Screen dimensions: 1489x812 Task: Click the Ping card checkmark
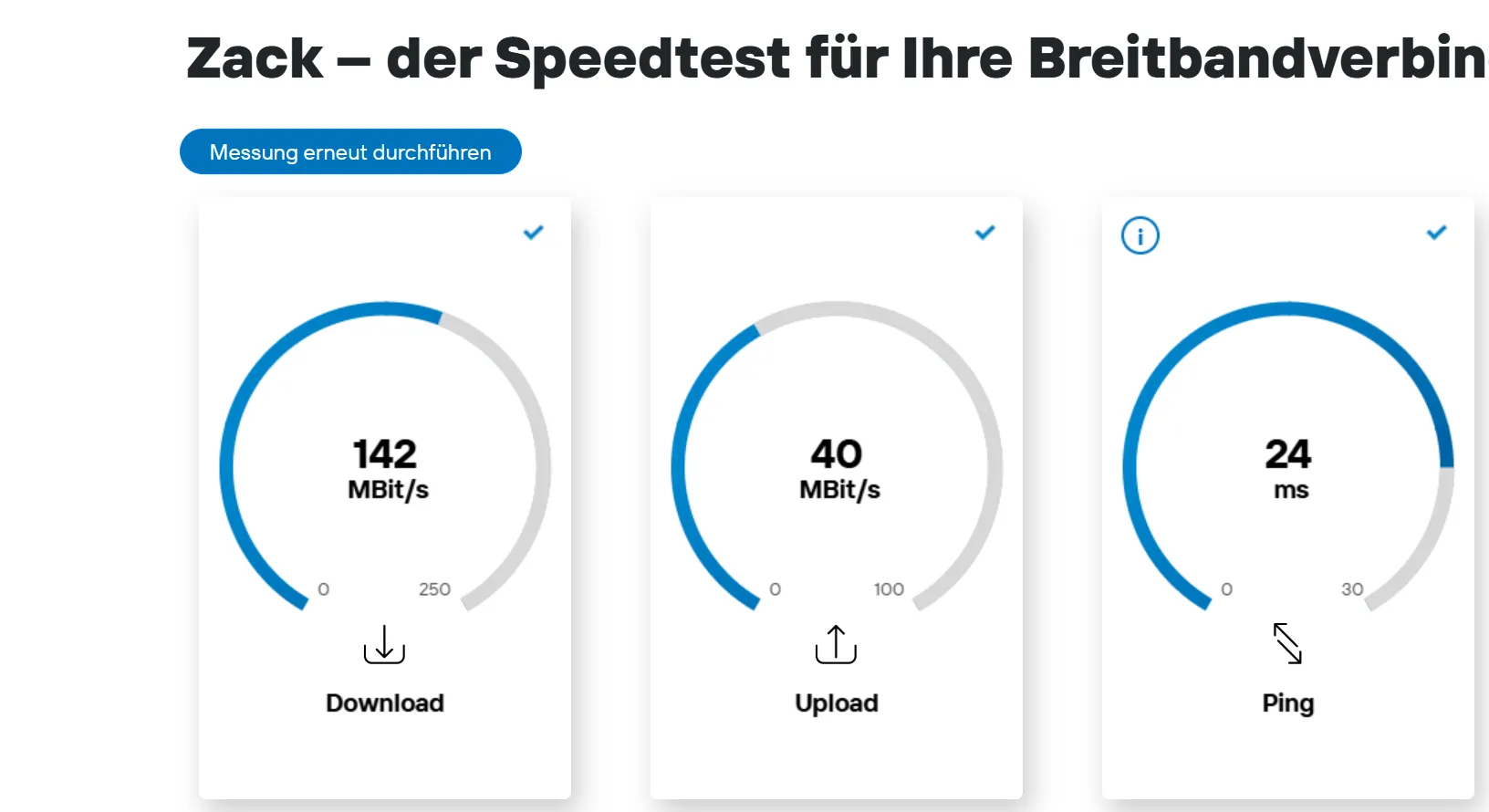click(1437, 233)
